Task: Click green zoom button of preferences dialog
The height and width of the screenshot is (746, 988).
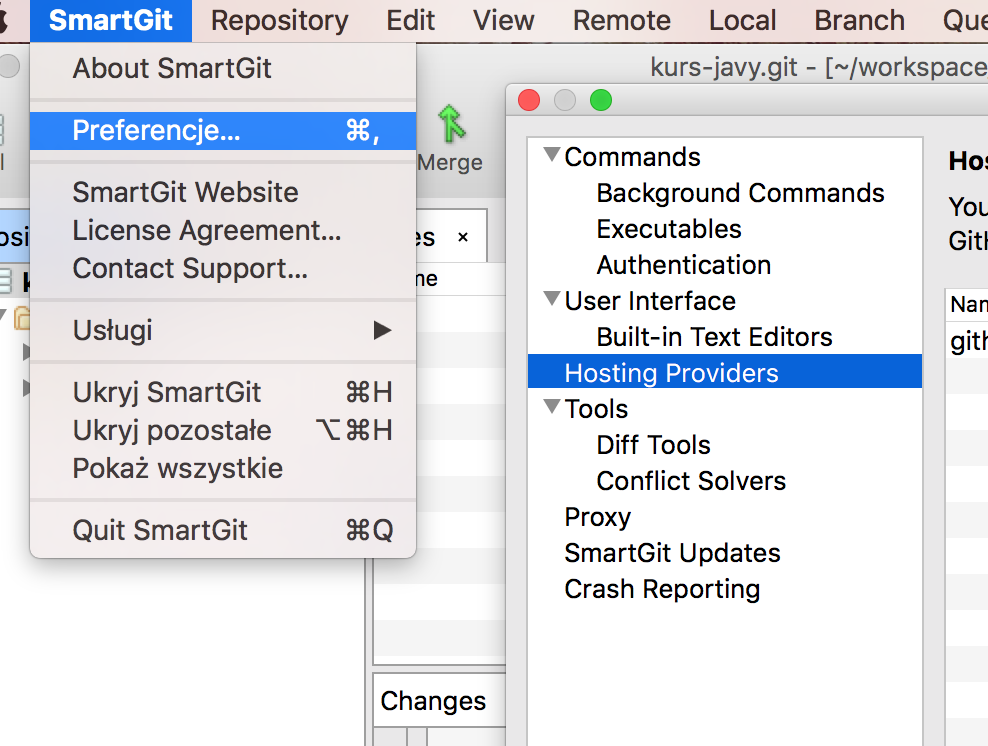Action: [x=600, y=100]
